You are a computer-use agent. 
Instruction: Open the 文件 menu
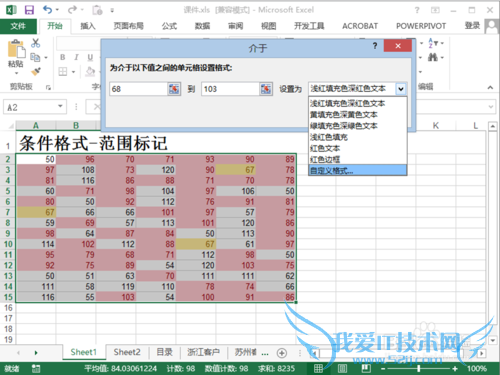[18, 26]
